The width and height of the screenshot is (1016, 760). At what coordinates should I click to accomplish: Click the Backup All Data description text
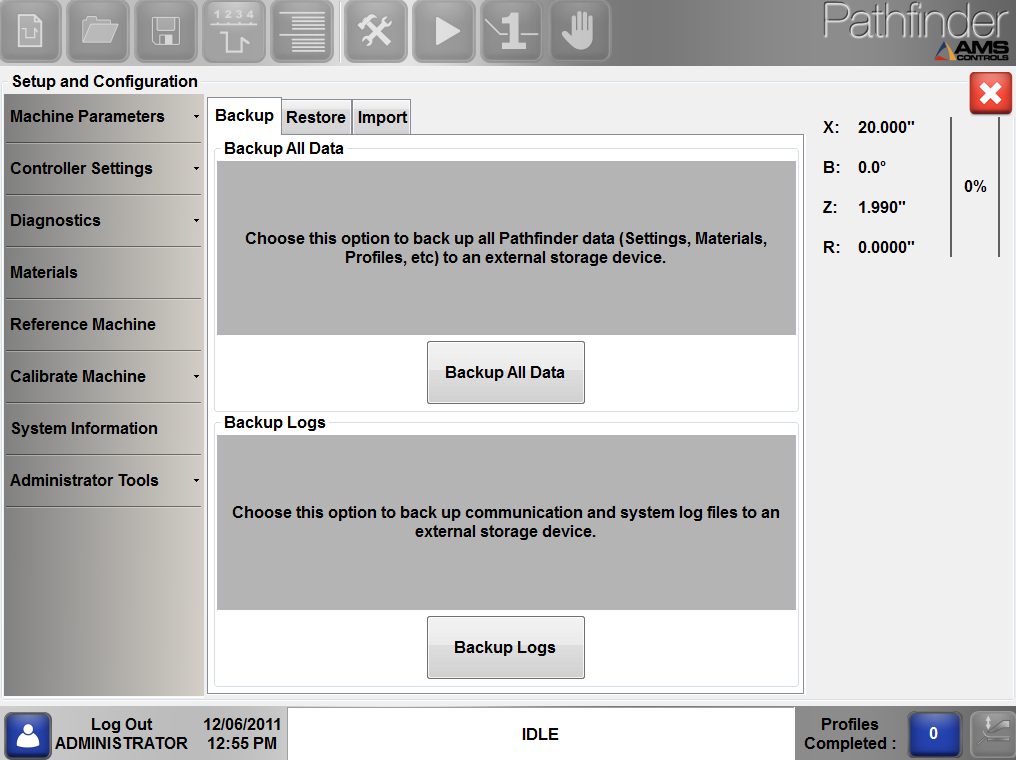[506, 248]
